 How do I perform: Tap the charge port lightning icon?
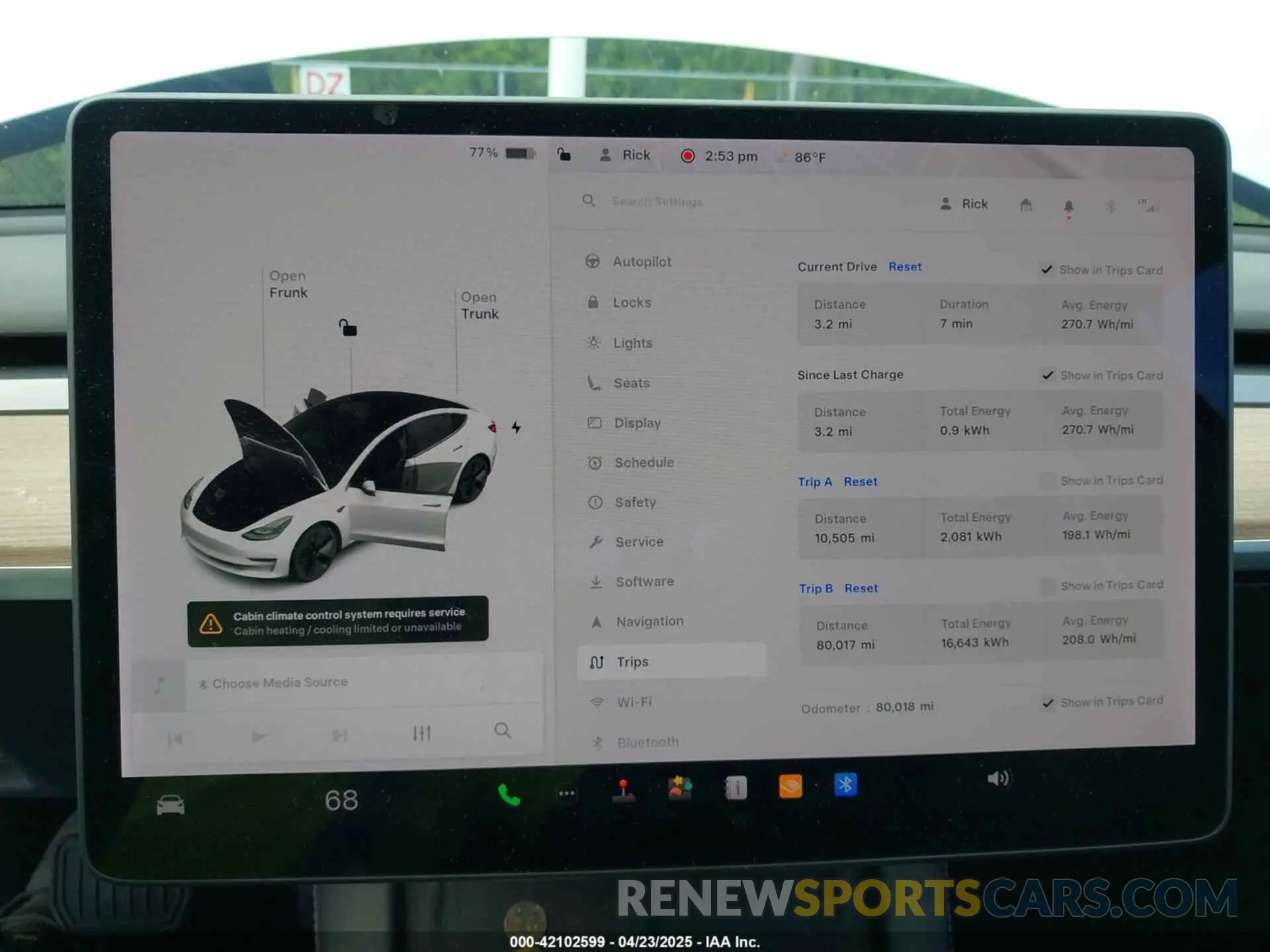[516, 428]
